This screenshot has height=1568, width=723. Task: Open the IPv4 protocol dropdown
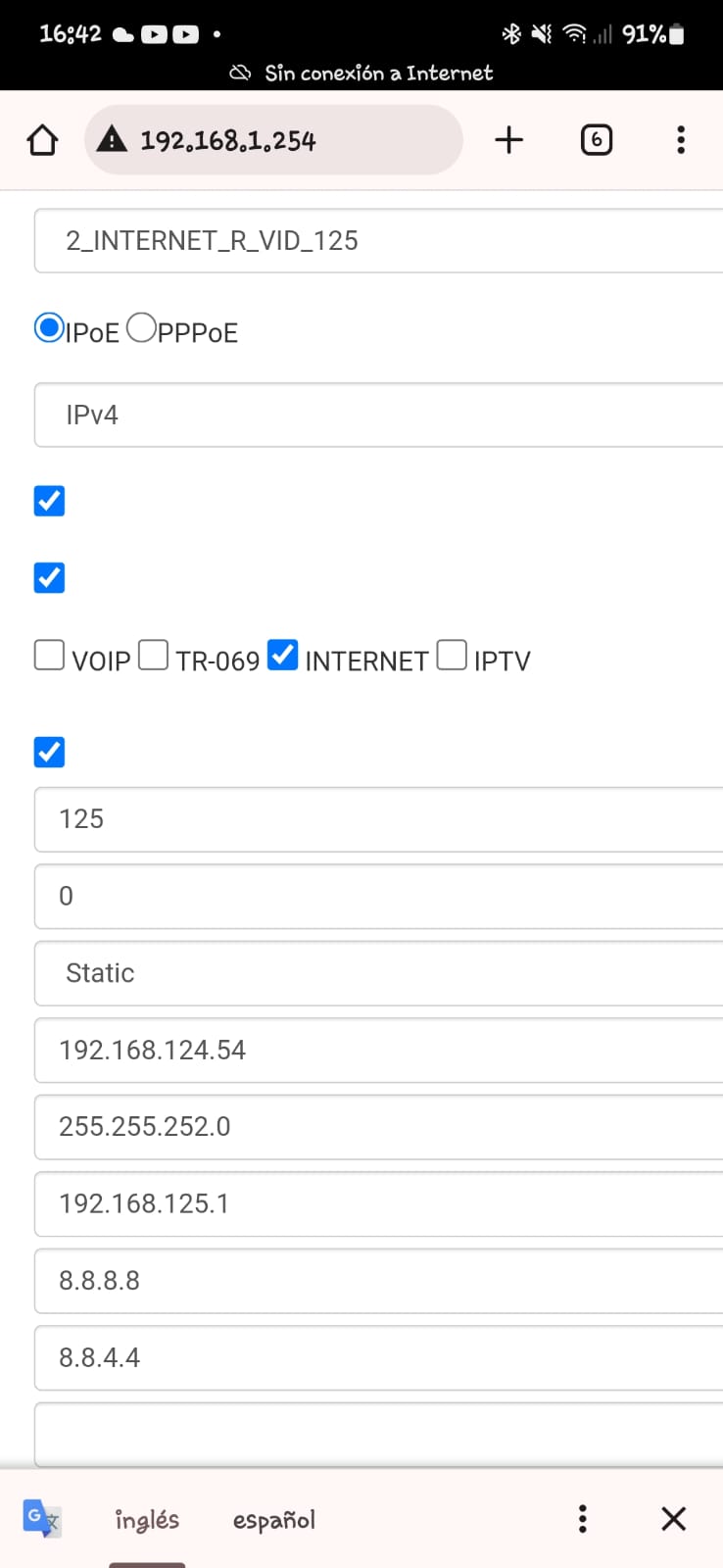point(378,416)
